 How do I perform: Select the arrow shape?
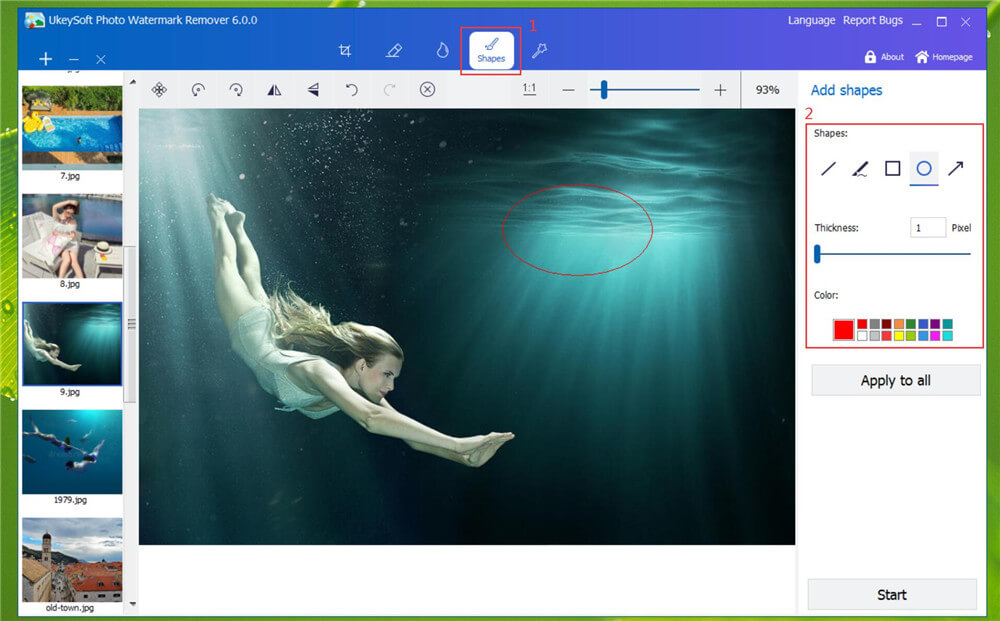[x=955, y=169]
